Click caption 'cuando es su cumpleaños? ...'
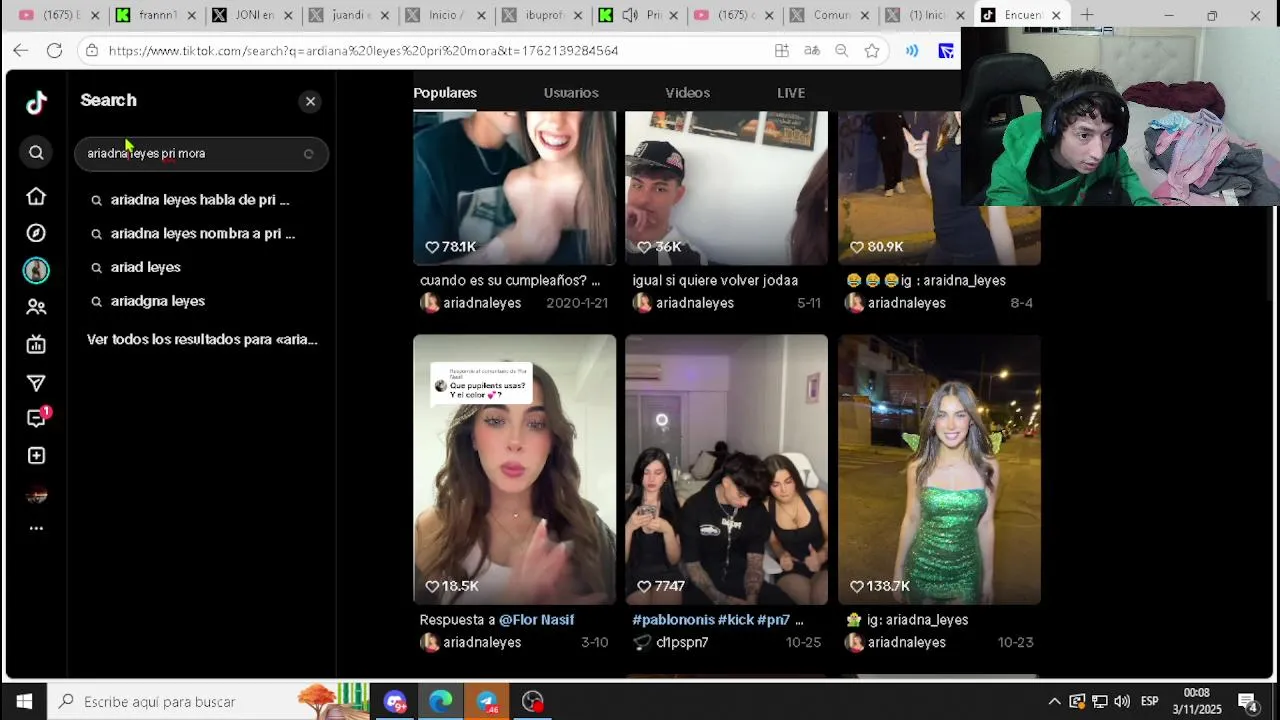Viewport: 1280px width, 720px height. 510,281
